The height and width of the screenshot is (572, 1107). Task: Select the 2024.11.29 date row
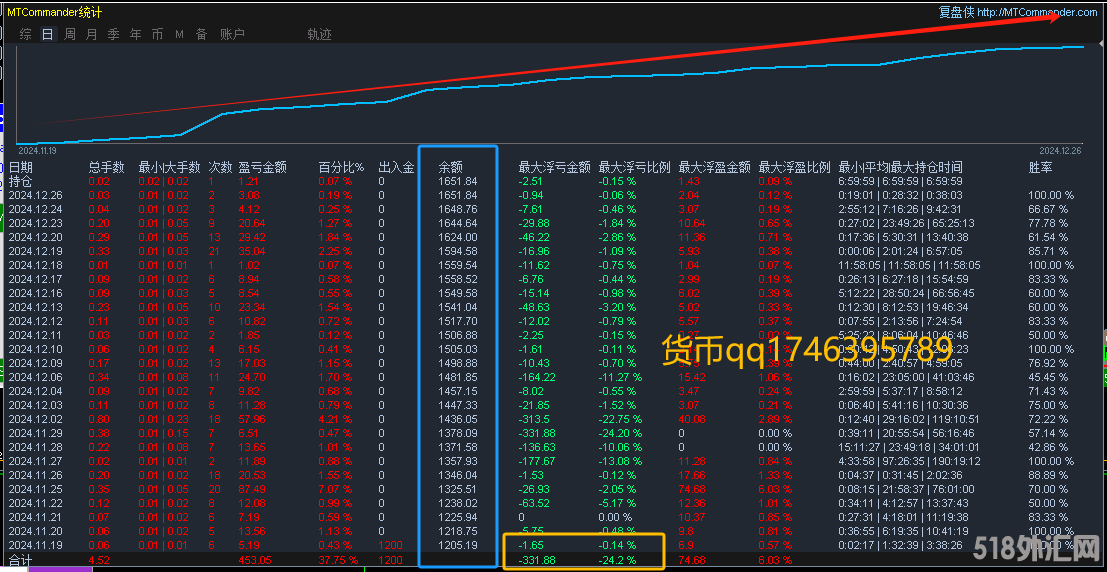pos(36,433)
